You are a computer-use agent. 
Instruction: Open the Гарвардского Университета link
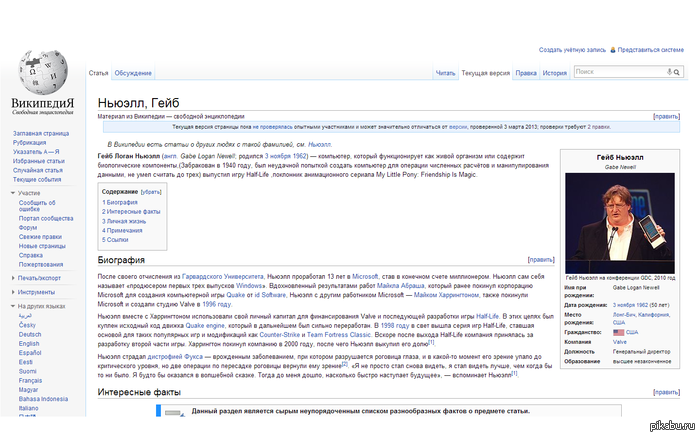point(223,277)
